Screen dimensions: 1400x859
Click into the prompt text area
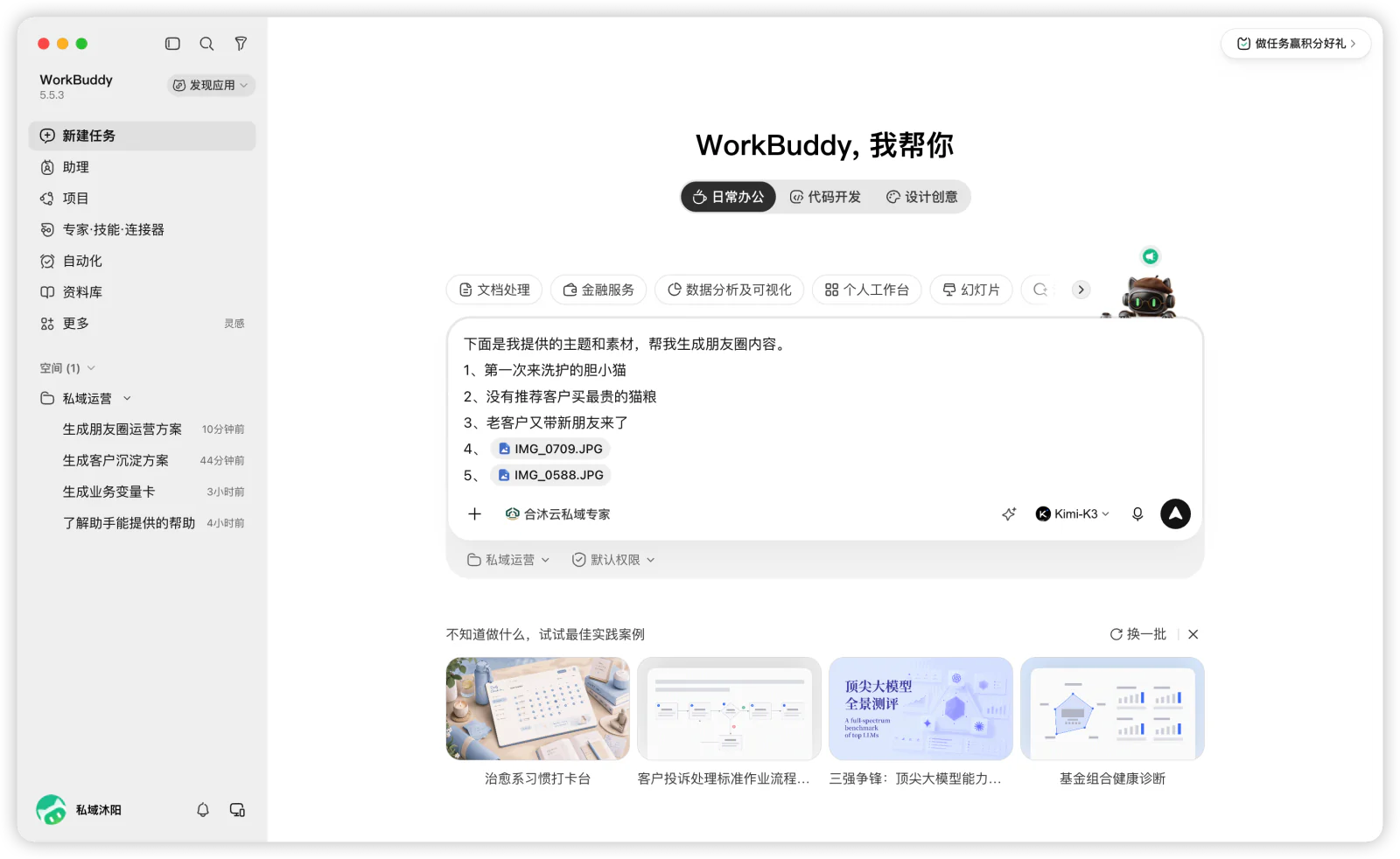point(825,409)
